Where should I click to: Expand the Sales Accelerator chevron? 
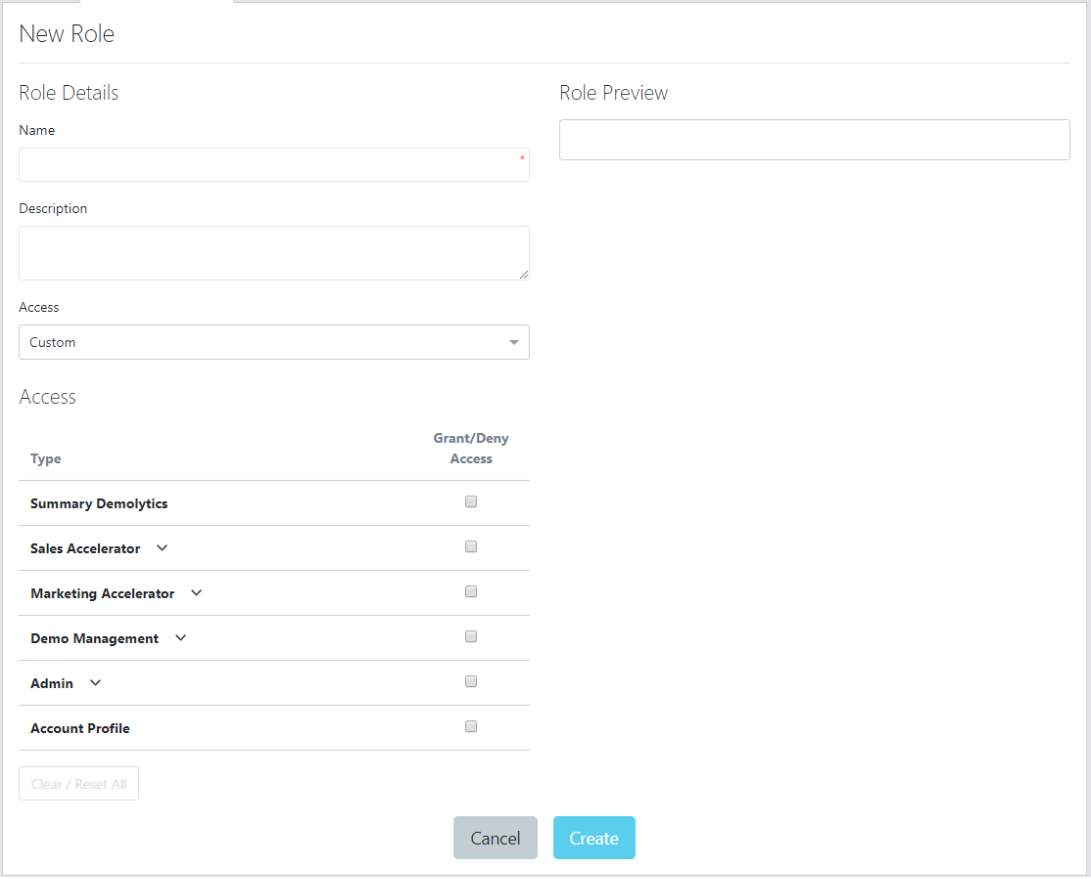pos(162,548)
